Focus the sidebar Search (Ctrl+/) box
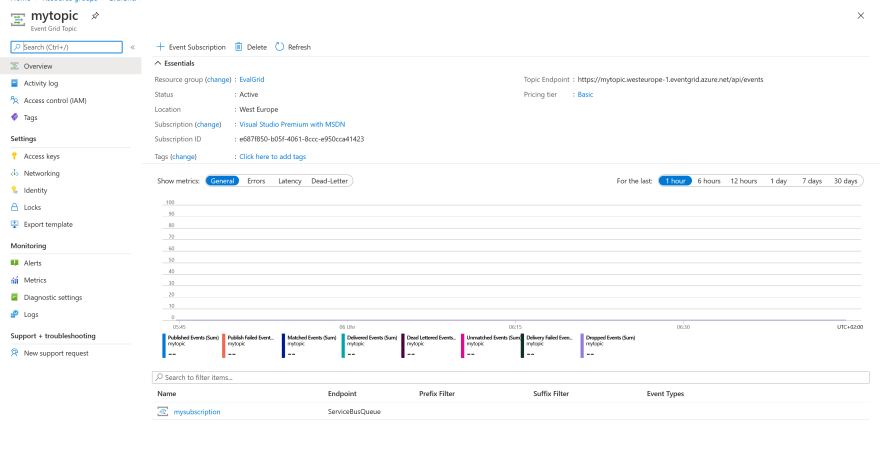The height and width of the screenshot is (453, 880). pos(66,47)
